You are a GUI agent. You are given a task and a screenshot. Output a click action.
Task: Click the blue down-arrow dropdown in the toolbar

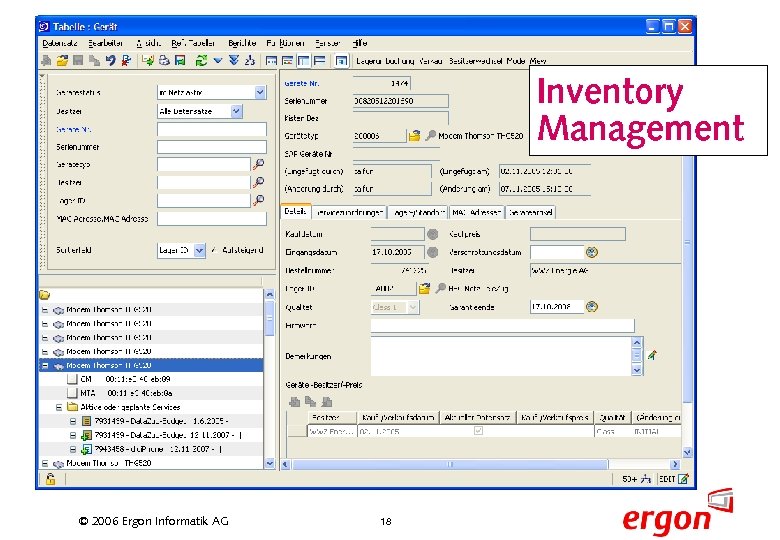[x=218, y=61]
